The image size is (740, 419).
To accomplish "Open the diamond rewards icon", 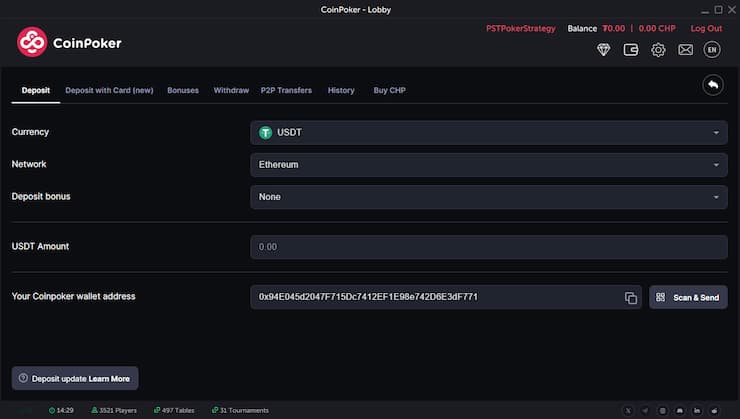I will [x=603, y=50].
